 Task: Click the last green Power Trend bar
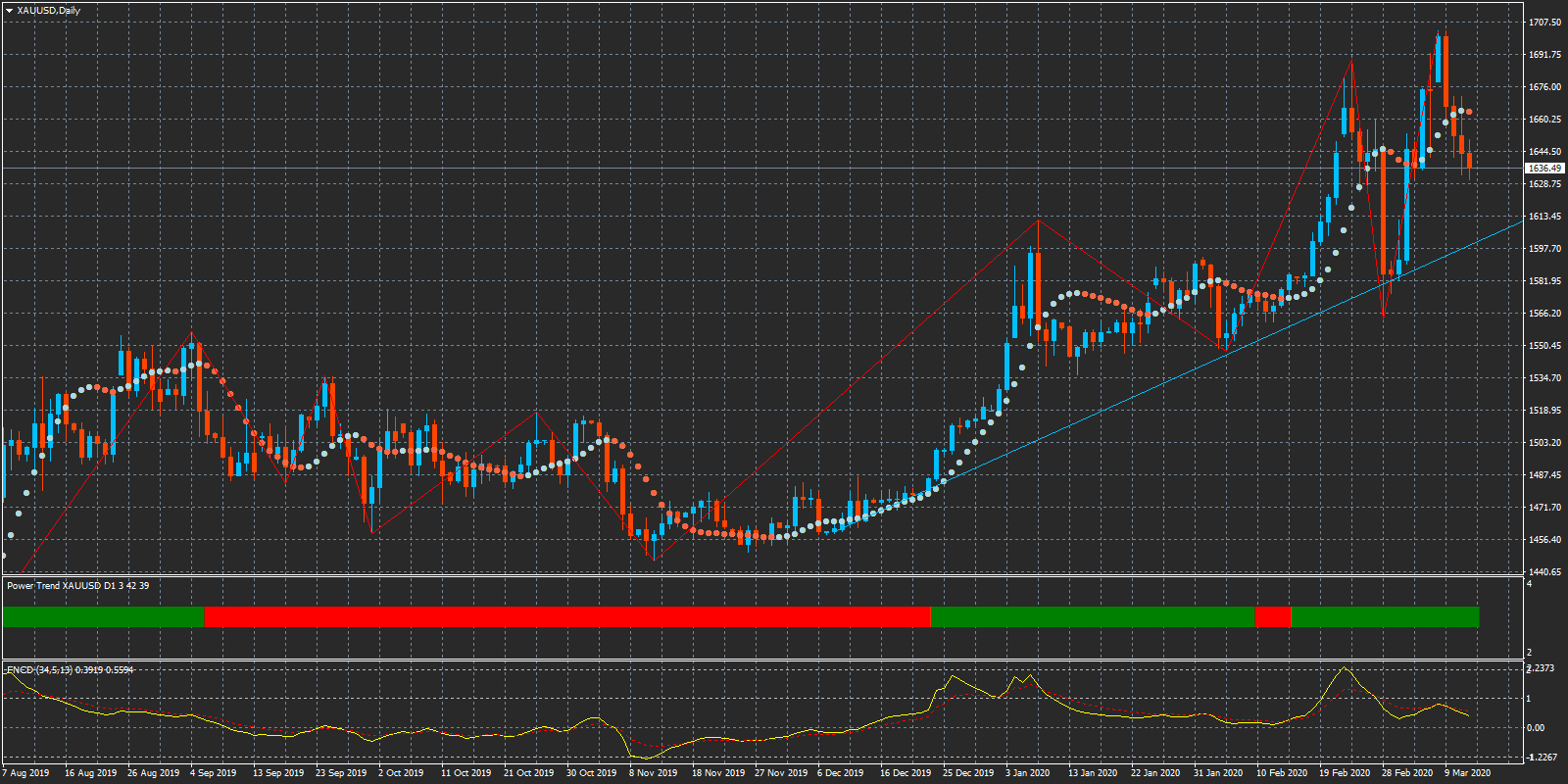pos(1384,616)
